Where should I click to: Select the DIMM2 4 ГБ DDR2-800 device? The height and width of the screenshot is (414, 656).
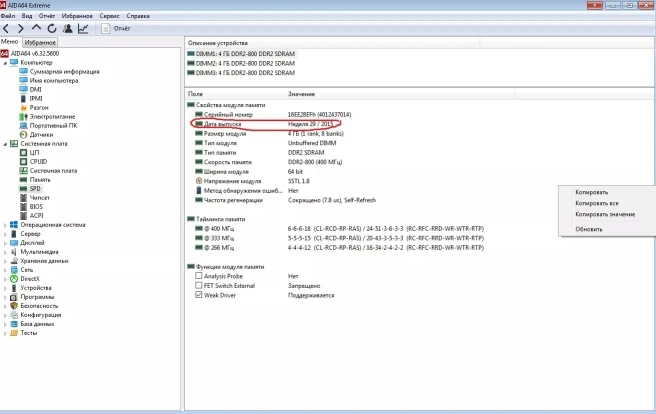click(241, 63)
